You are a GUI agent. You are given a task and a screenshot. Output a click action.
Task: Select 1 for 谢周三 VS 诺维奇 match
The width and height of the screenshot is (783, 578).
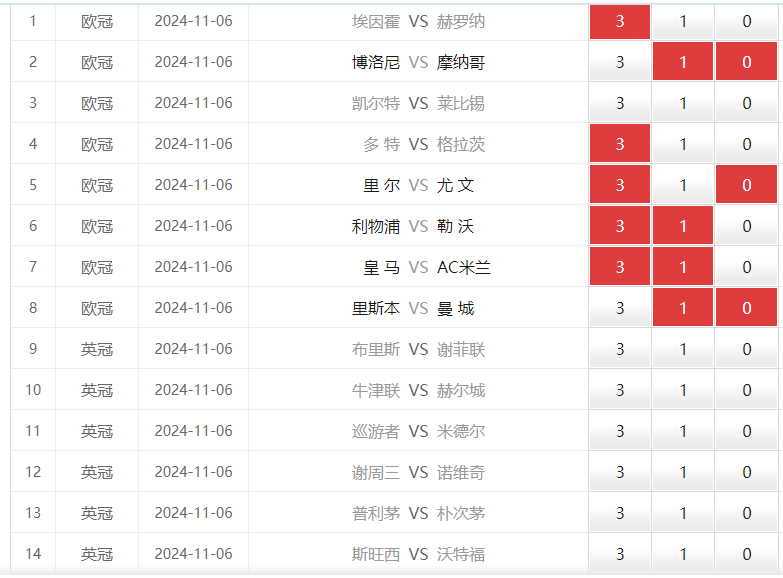click(x=683, y=472)
